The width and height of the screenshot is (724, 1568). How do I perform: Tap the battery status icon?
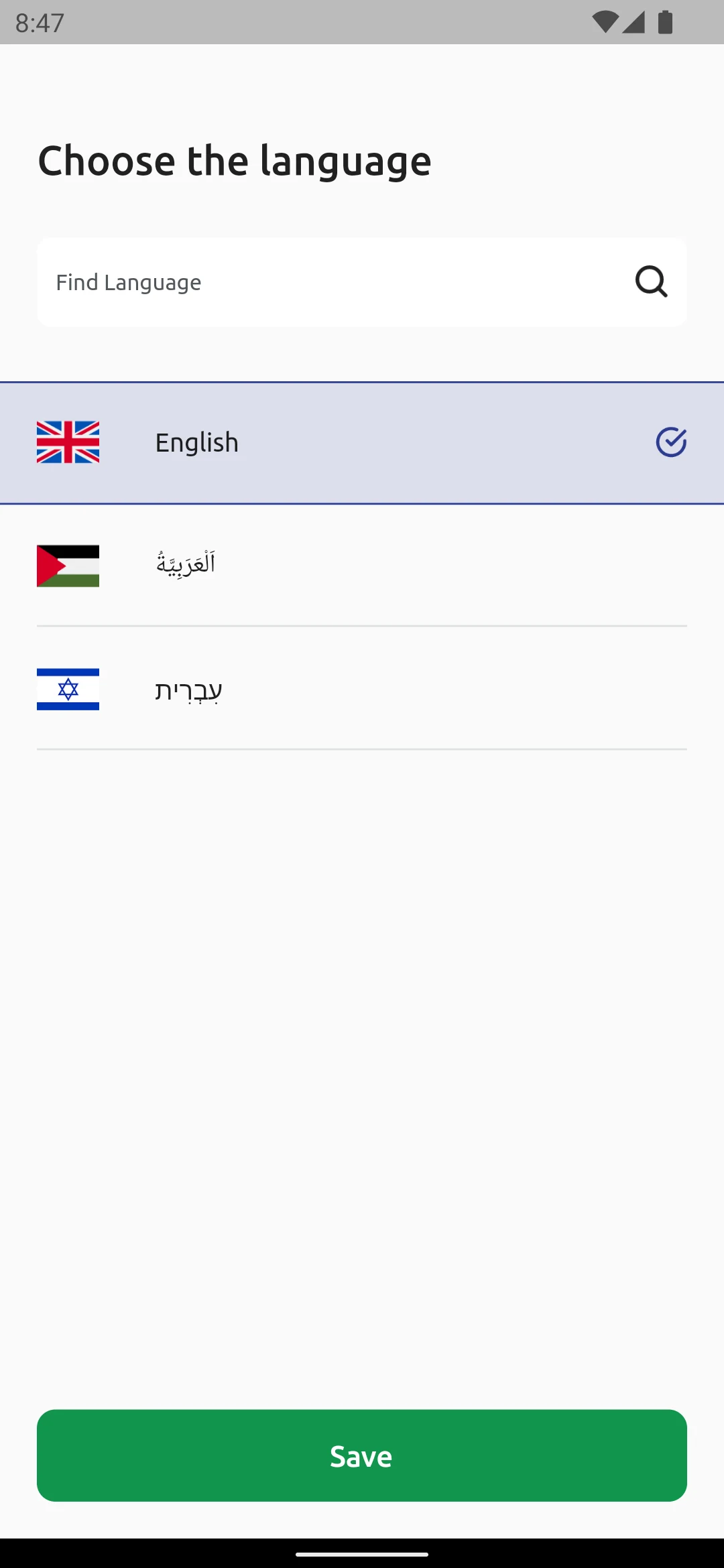click(x=665, y=22)
